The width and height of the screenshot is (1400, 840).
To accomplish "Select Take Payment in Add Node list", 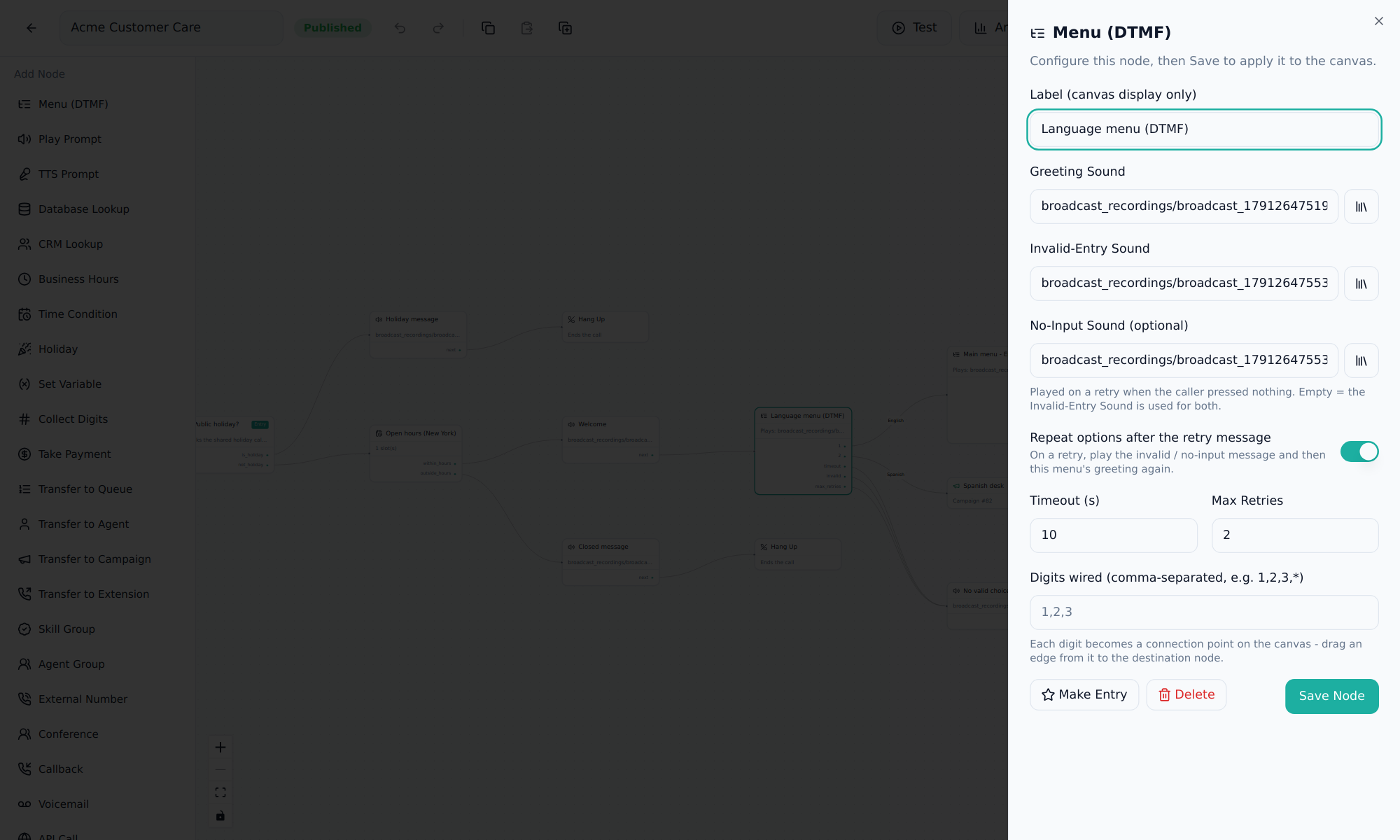I will point(98,454).
